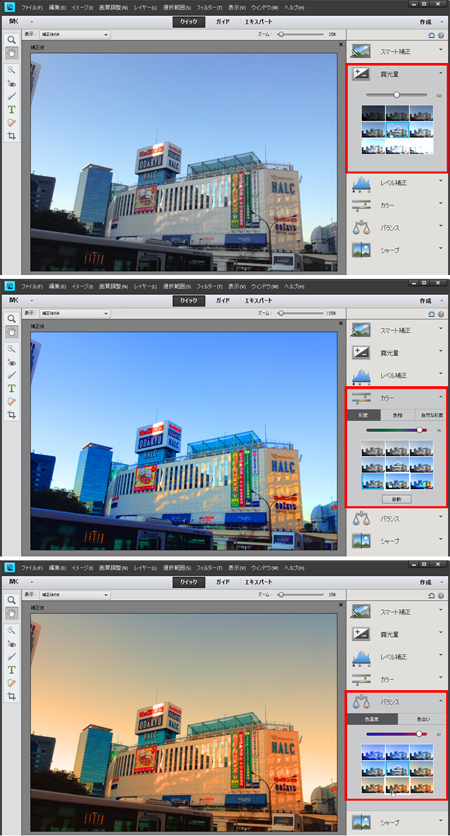Select the Spot Healing tool in top window
Viewport: 450px width, 836px height.
(x=11, y=122)
